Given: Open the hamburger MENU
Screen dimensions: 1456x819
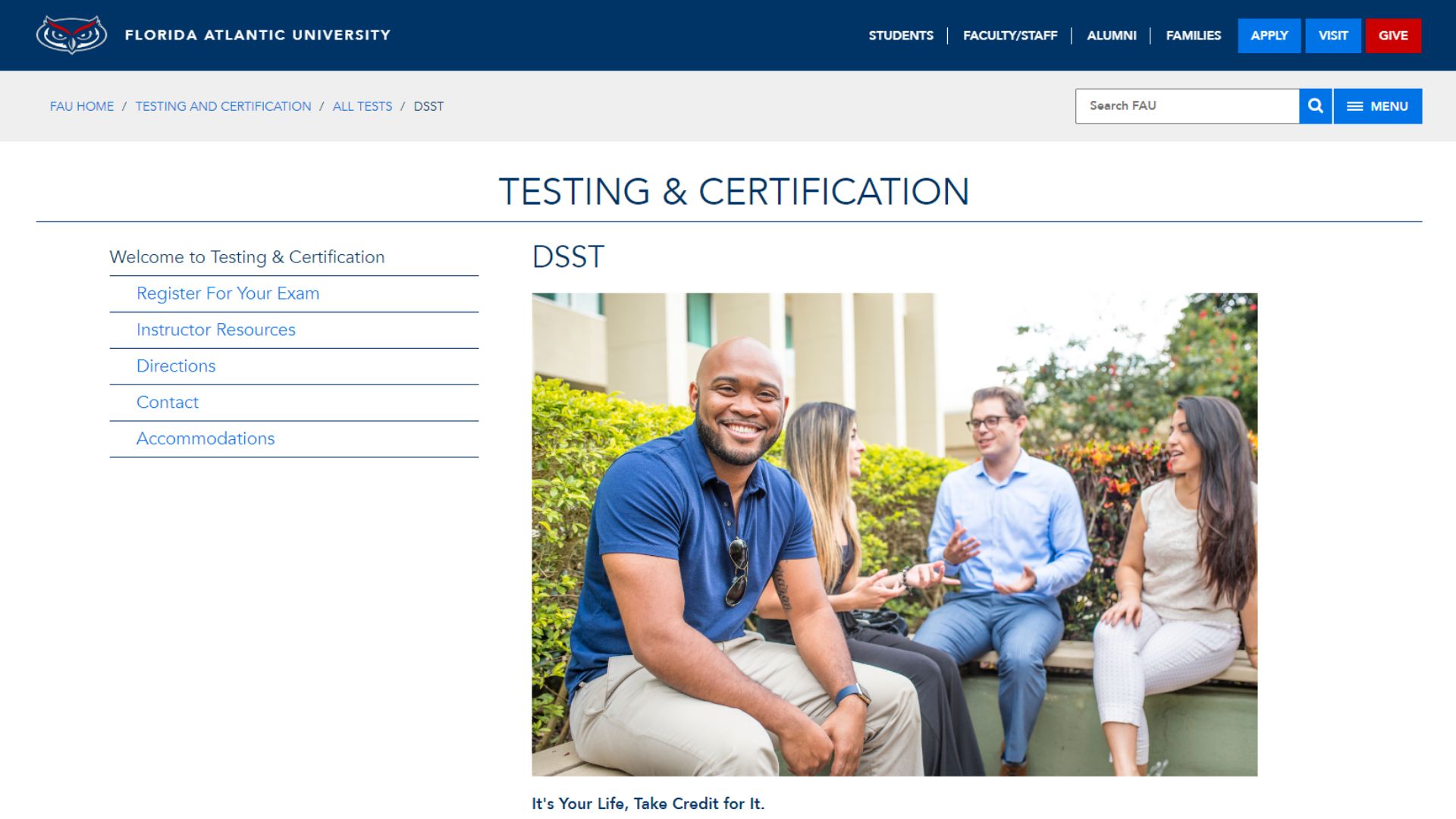Looking at the screenshot, I should point(1378,106).
